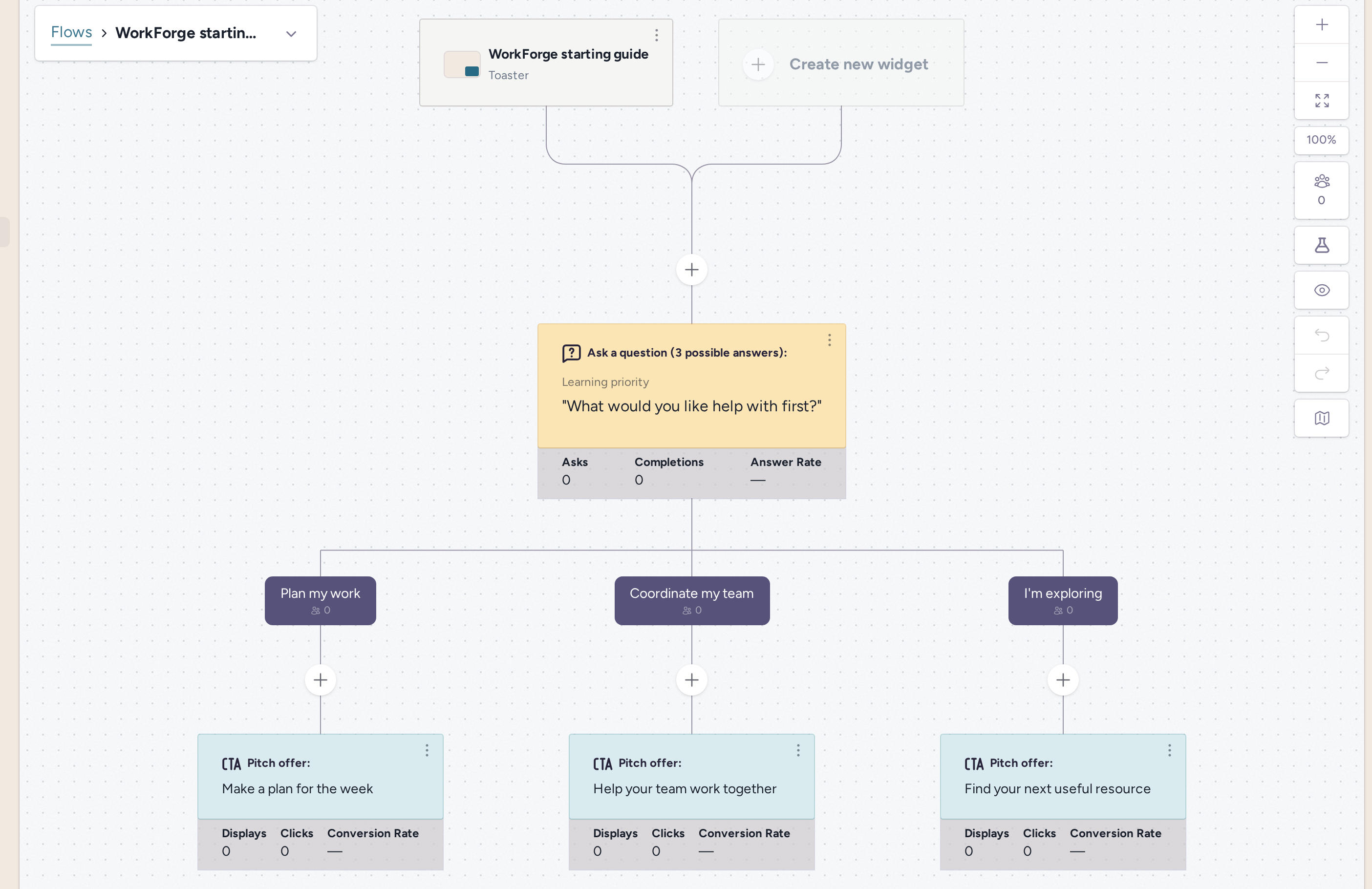Open the Make a plan for the week offer
Viewport: 1372px width, 889px height.
click(x=320, y=776)
